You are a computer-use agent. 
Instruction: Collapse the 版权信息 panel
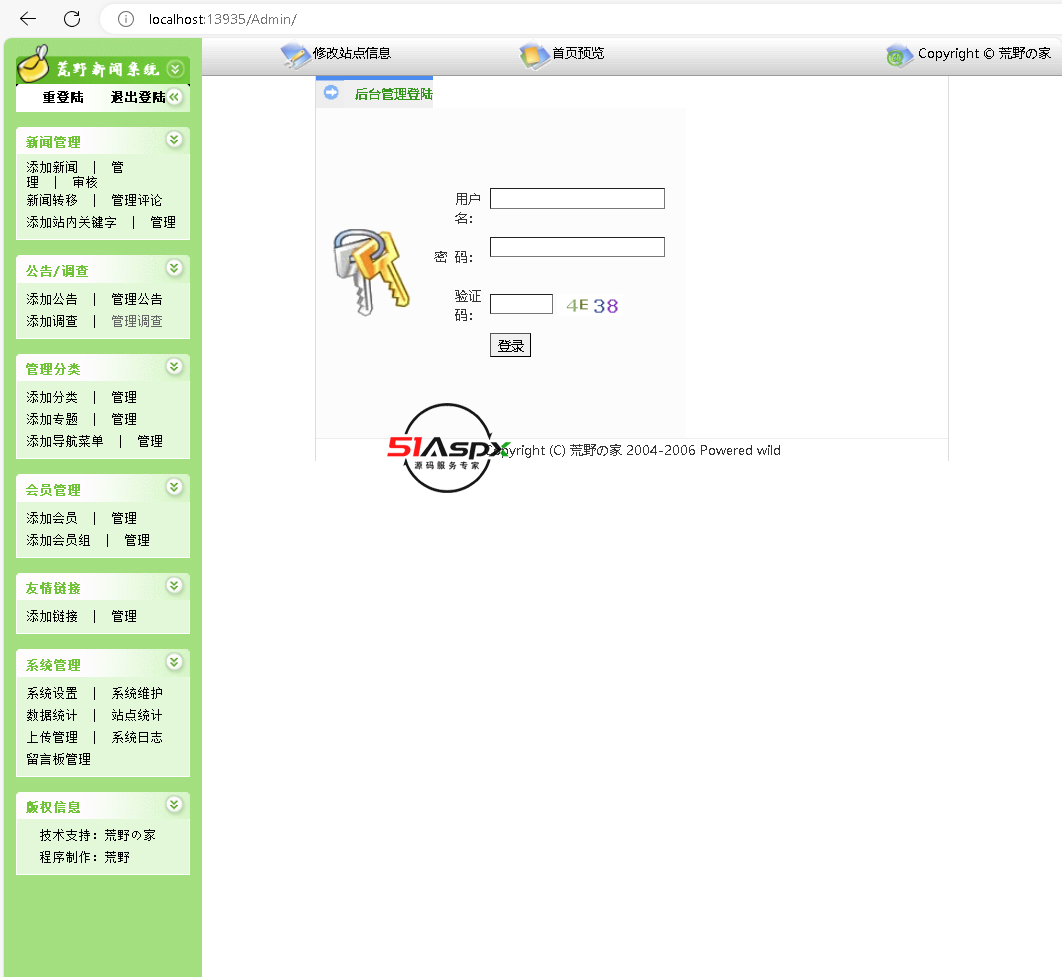(x=174, y=804)
